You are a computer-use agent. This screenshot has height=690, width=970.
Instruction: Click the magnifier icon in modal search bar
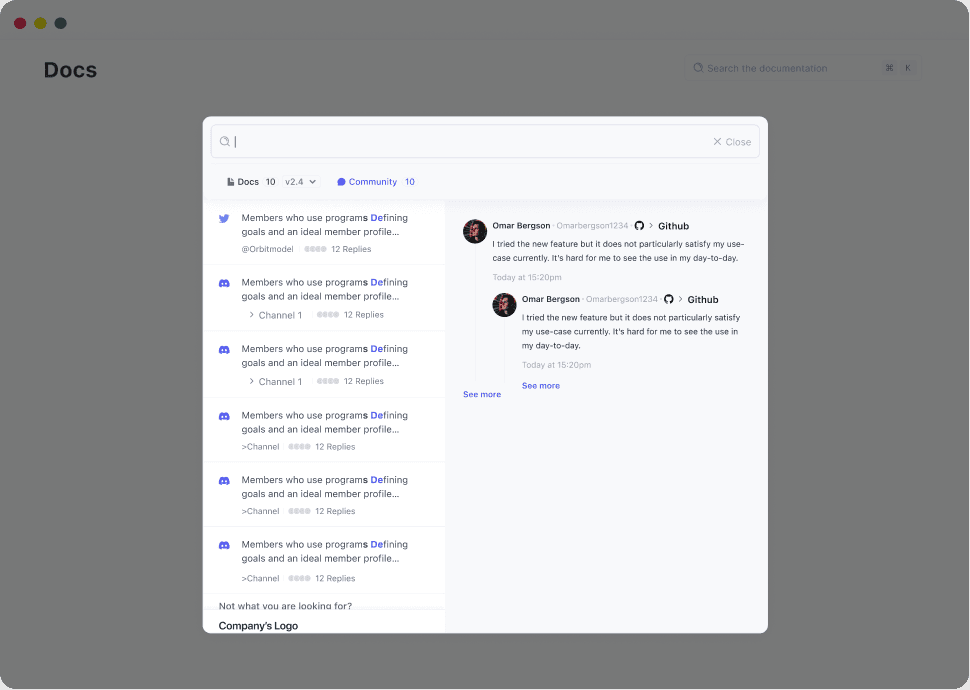[225, 142]
